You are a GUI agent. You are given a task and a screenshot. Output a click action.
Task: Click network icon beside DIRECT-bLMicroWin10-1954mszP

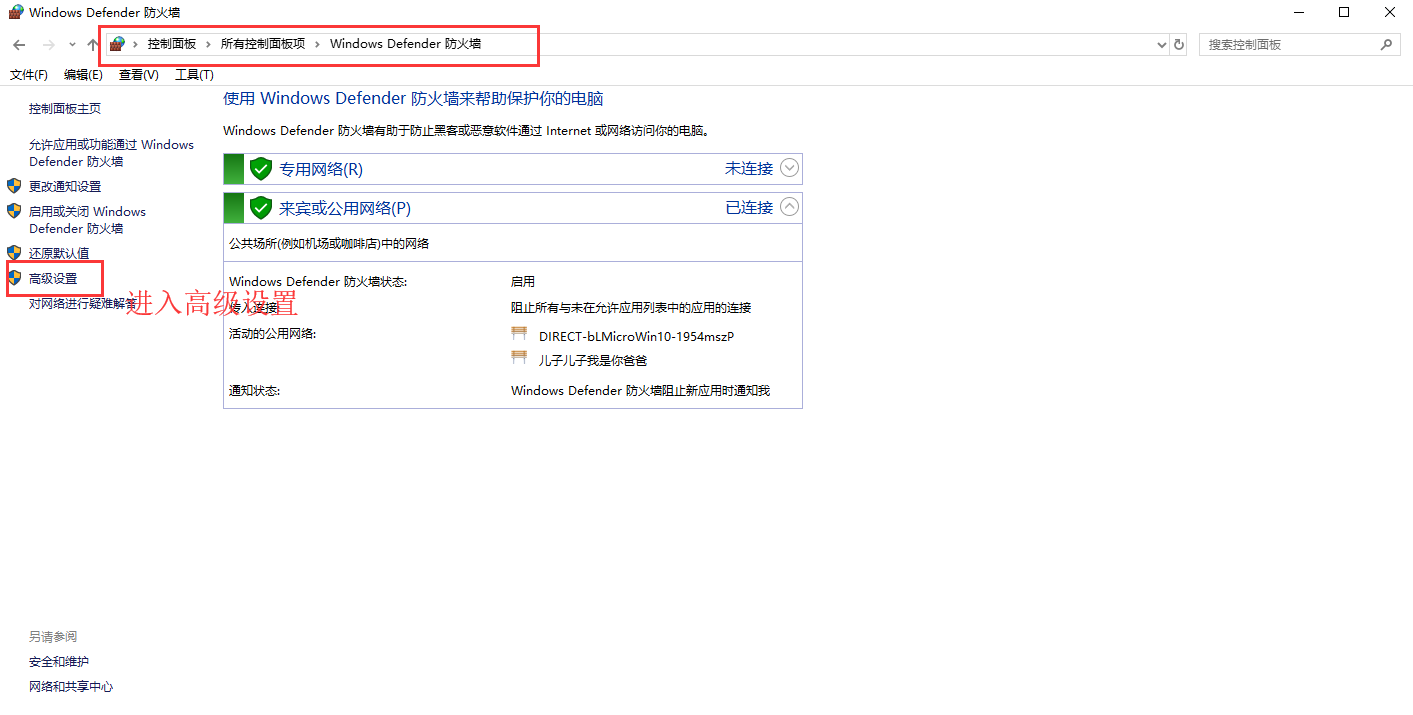click(519, 334)
